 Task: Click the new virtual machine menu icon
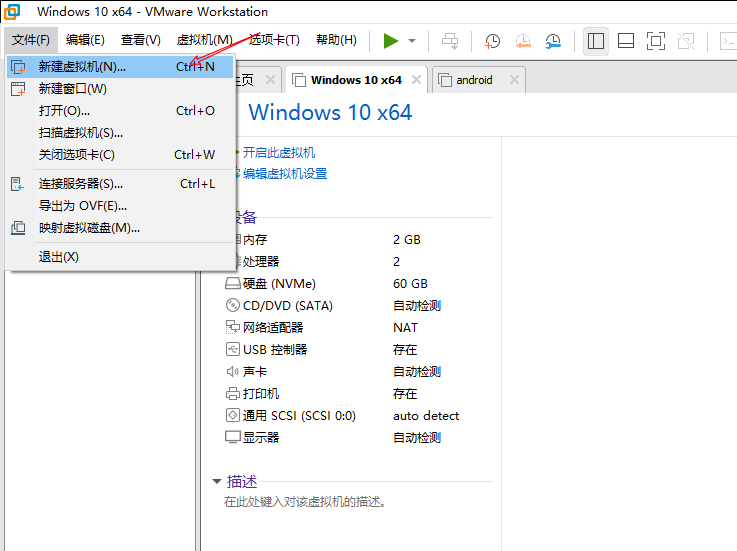click(x=18, y=67)
